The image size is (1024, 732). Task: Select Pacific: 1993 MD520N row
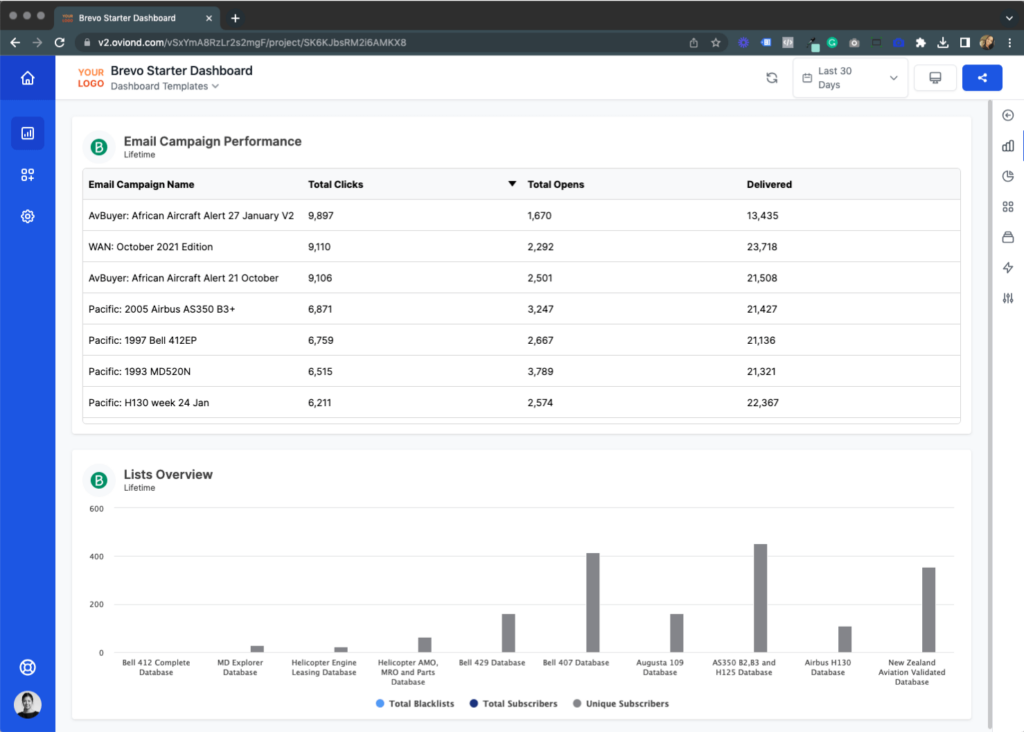pyautogui.click(x=521, y=372)
